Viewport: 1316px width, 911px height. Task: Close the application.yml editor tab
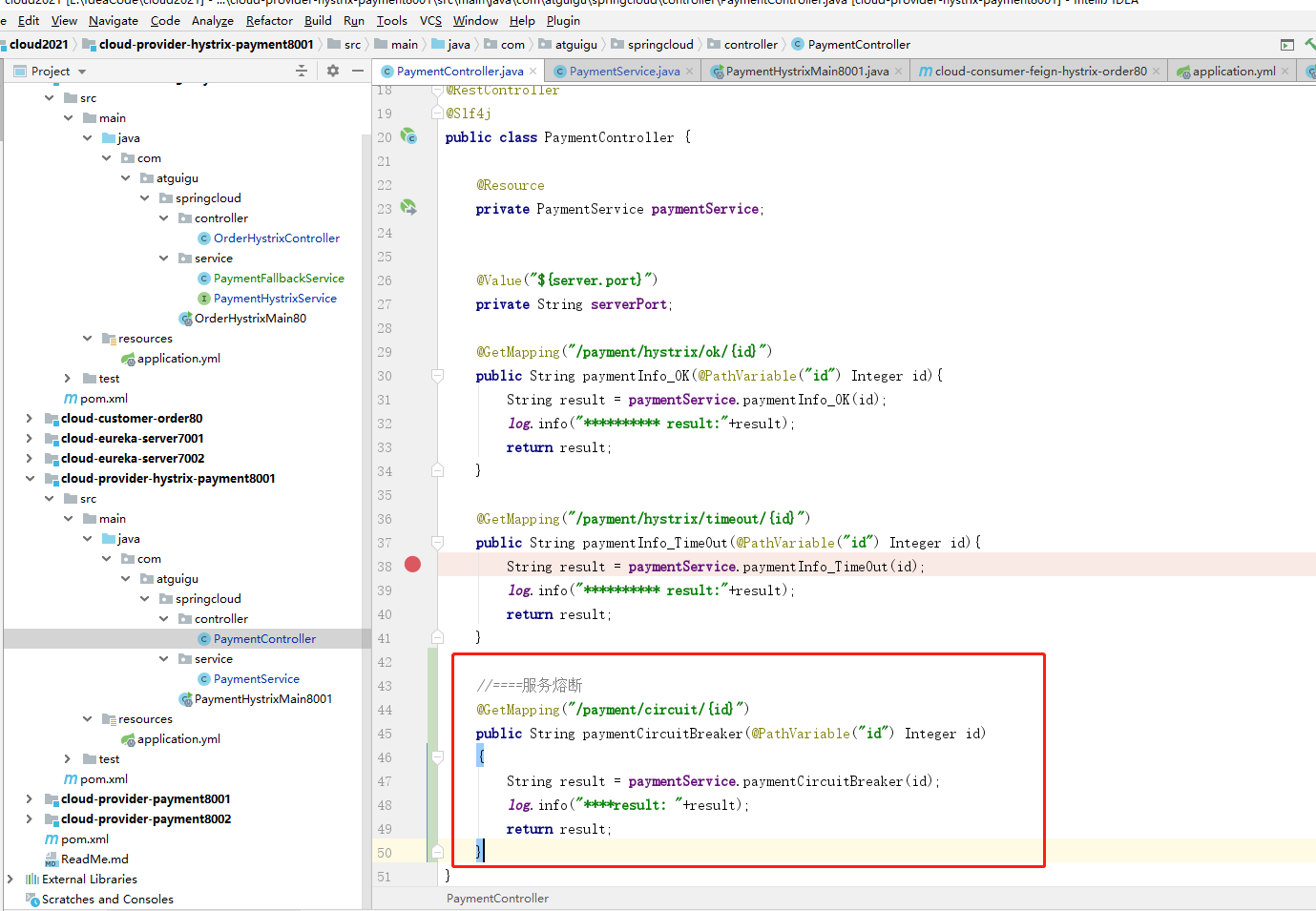1285,72
